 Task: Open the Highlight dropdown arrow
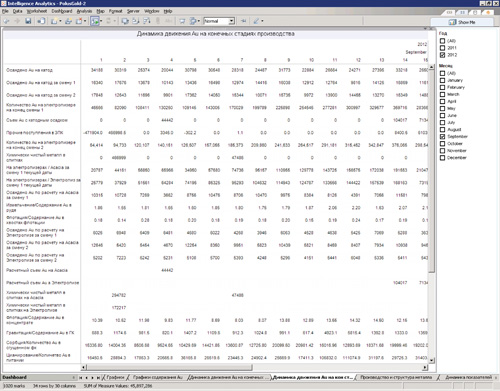point(262,21)
